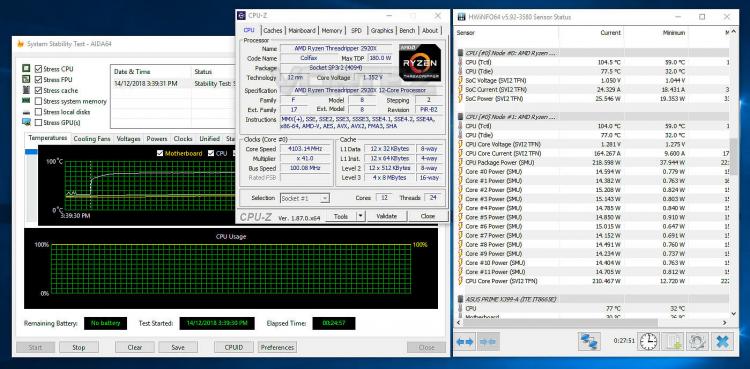Click the Close button in CPU-Z
The image size is (750, 369).
click(x=428, y=216)
